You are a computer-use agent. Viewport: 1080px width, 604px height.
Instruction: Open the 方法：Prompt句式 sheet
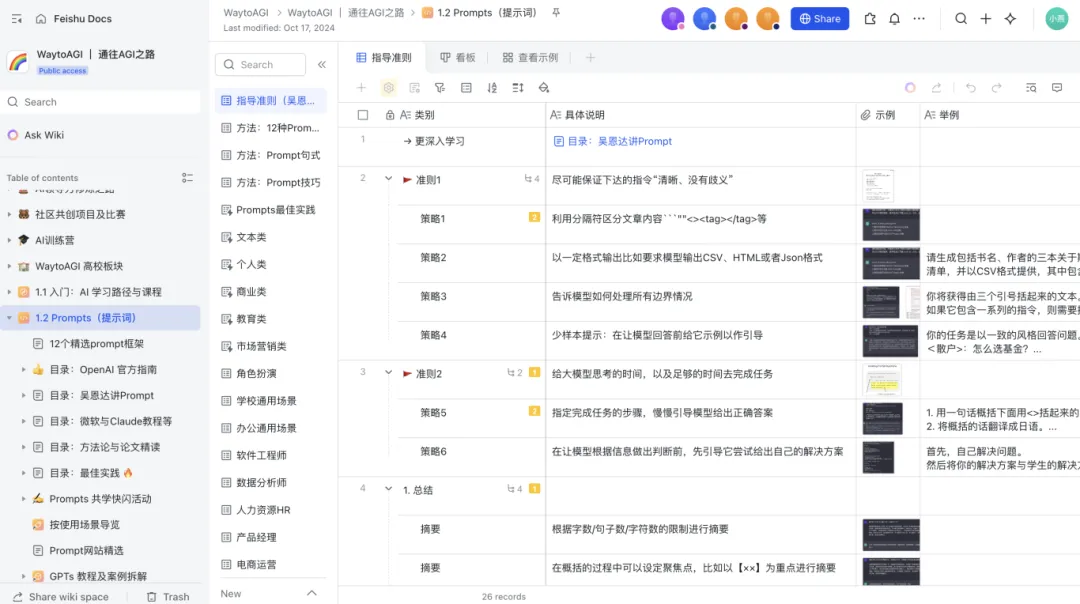(271, 155)
